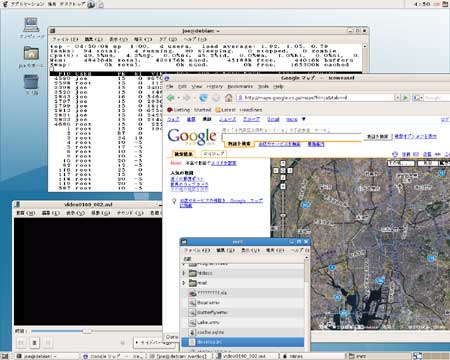Open the Edit menu in terminal window
The image size is (450, 360).
tap(93, 39)
